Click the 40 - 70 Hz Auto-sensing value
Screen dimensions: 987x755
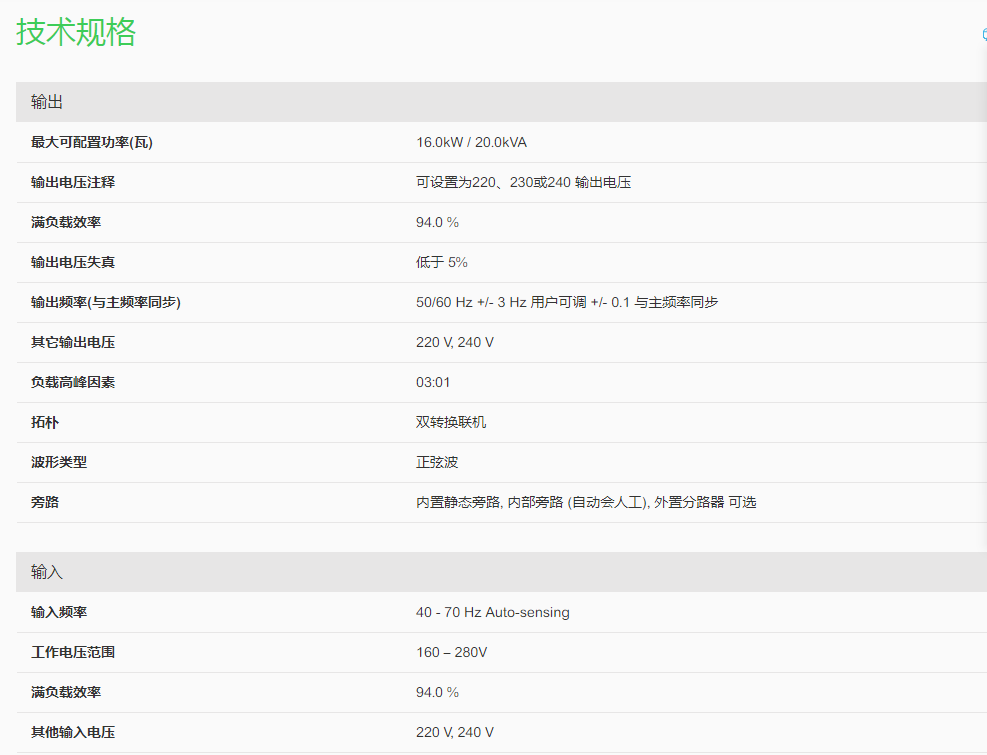click(x=493, y=612)
